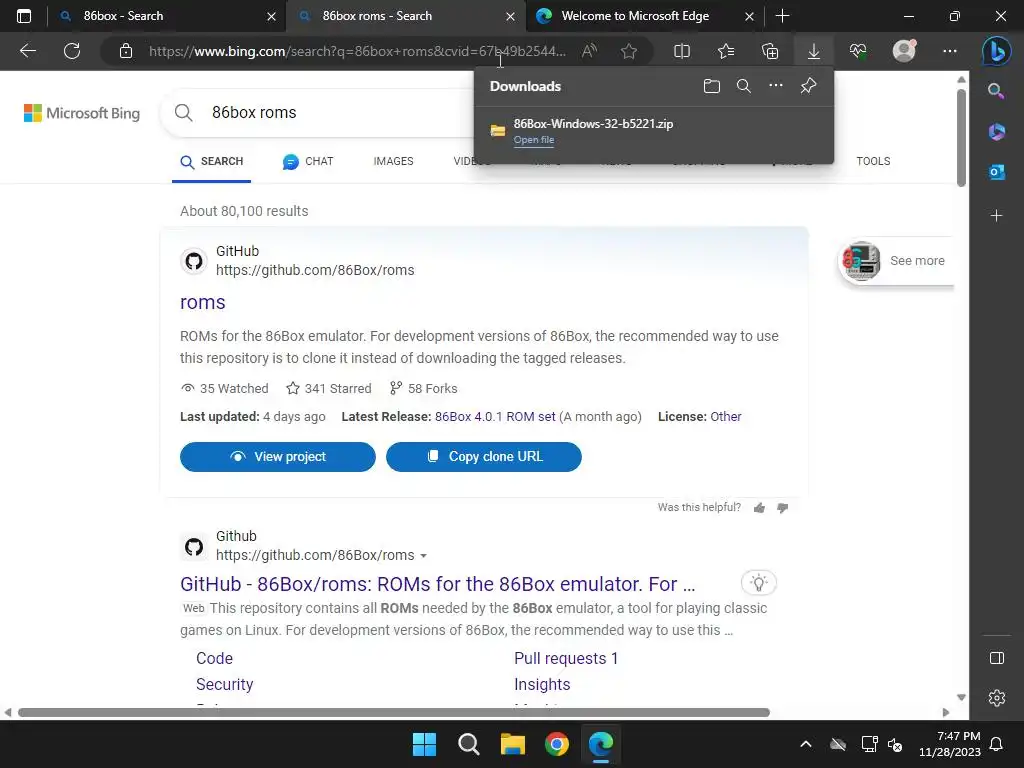The width and height of the screenshot is (1024, 768).
Task: Click the Microsoft Bing logo
Action: pos(82,113)
